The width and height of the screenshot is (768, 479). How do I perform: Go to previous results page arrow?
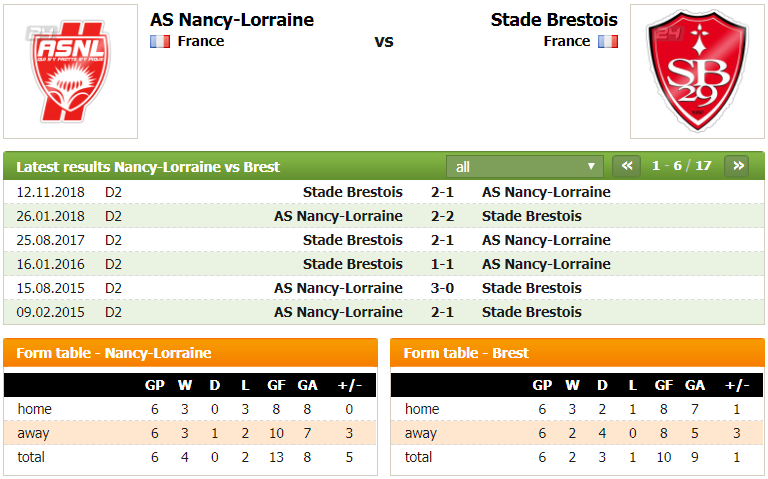tap(627, 166)
